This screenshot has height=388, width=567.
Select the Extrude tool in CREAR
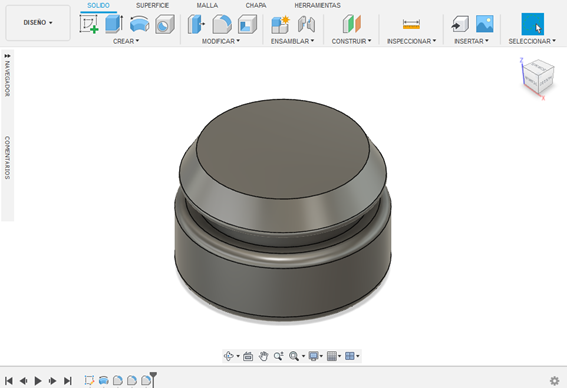[114, 24]
